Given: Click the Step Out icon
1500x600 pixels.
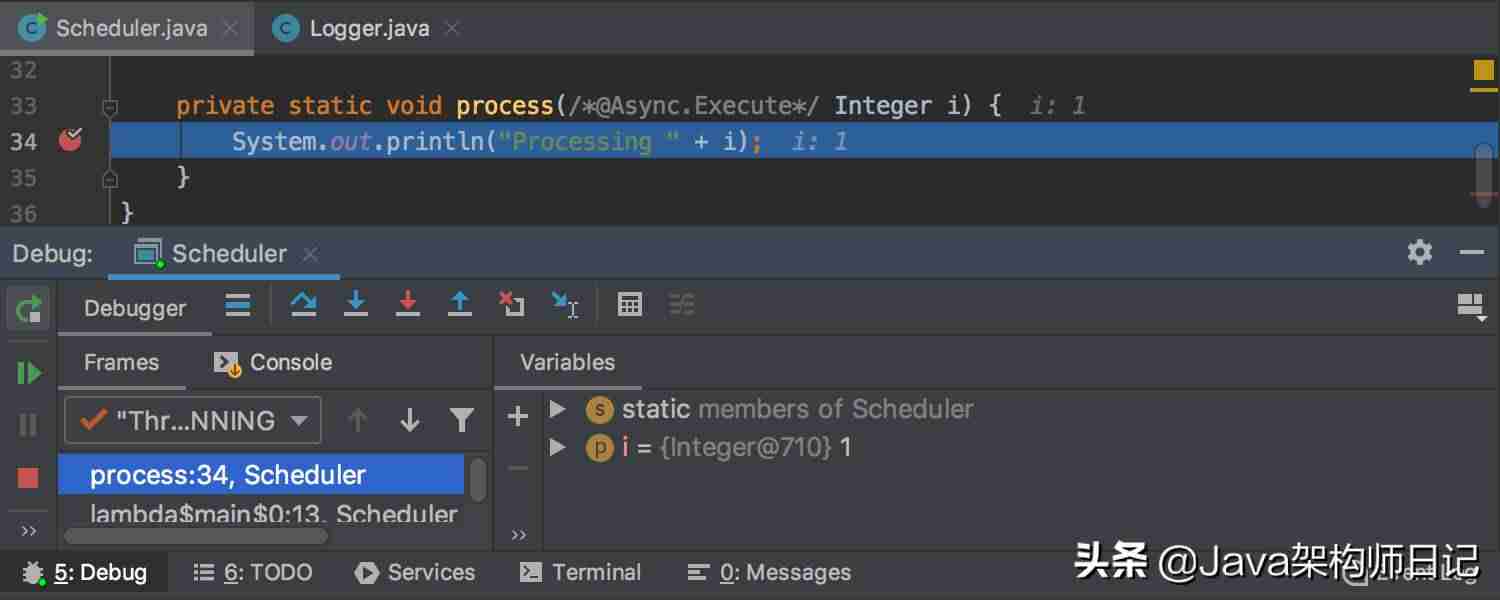Looking at the screenshot, I should tap(460, 304).
